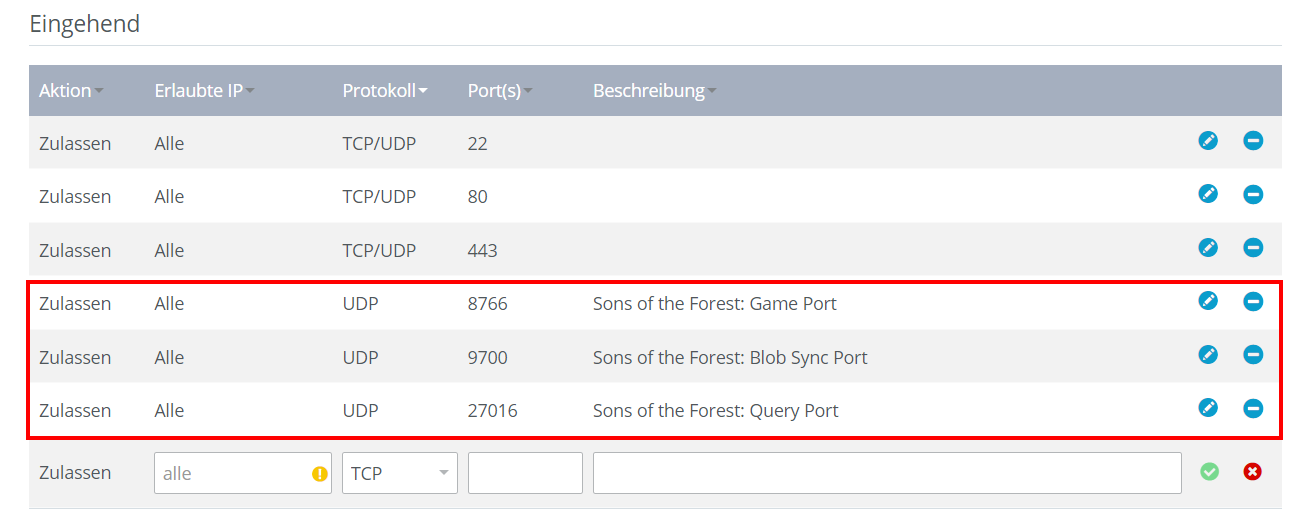
Task: Sort by Beschreibung column header
Action: (655, 91)
